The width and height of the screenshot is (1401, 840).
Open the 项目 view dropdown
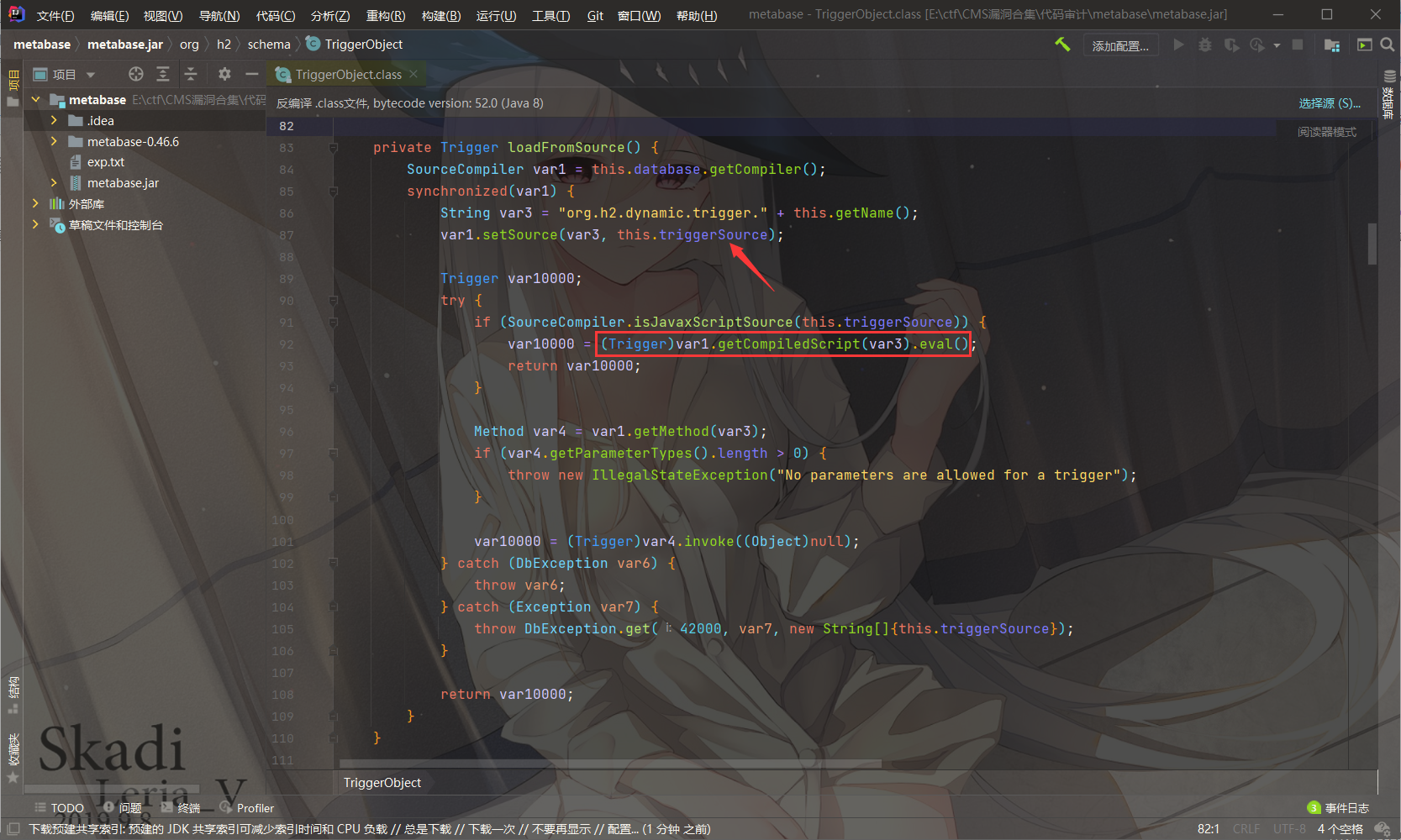[x=65, y=75]
